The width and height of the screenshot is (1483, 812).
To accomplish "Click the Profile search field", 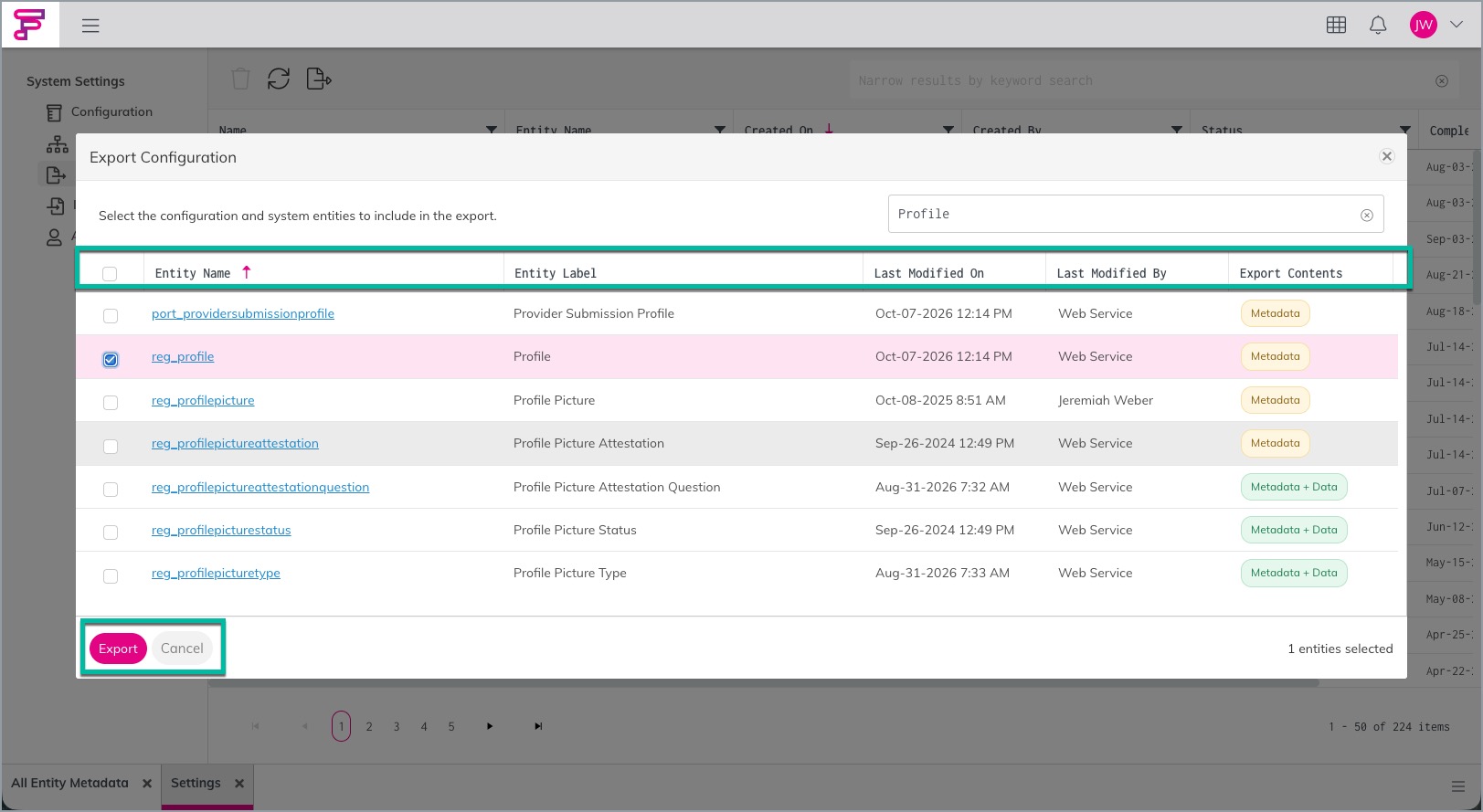I will tap(1136, 214).
